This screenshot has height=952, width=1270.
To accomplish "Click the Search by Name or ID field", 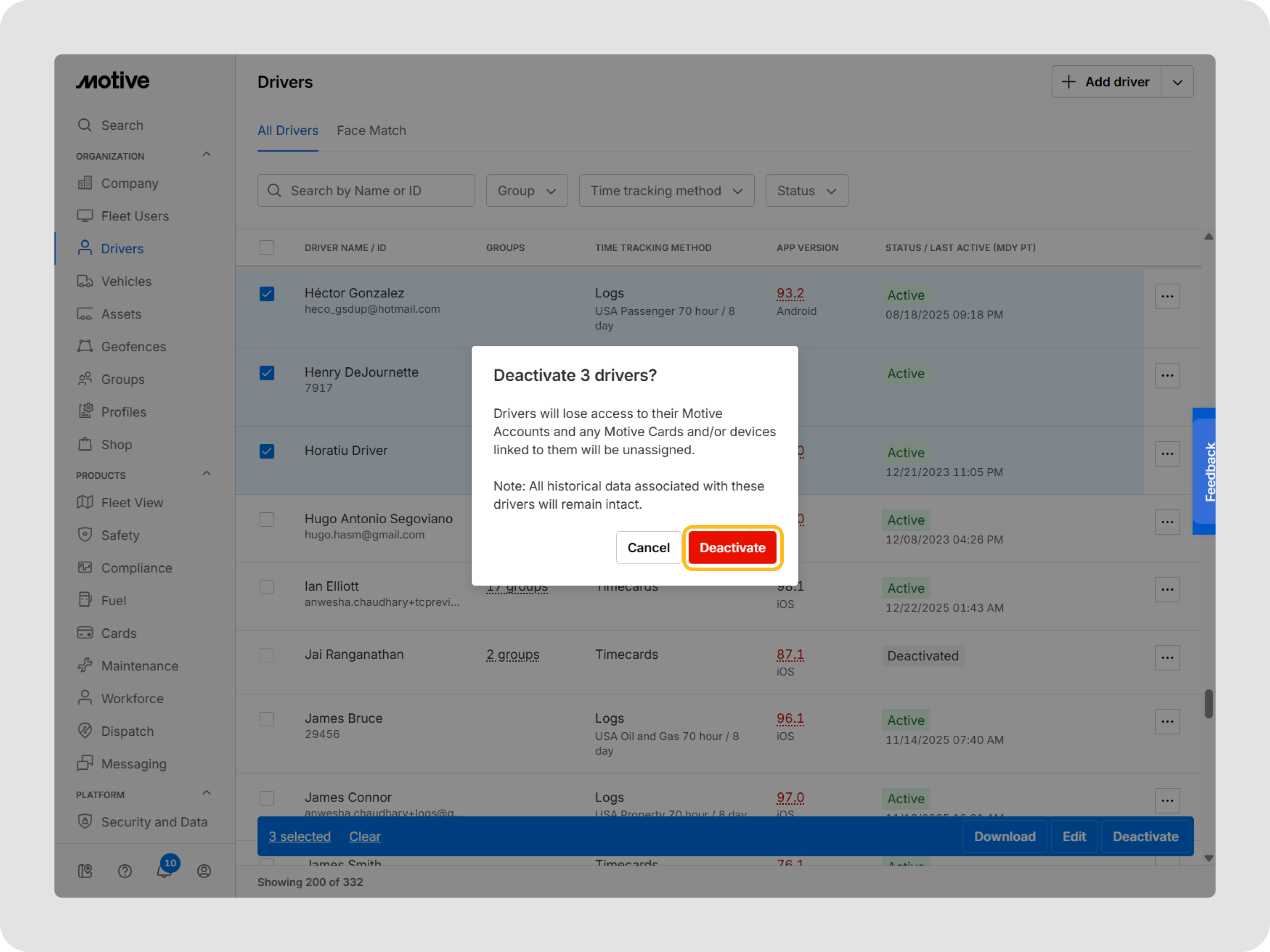I will 366,190.
